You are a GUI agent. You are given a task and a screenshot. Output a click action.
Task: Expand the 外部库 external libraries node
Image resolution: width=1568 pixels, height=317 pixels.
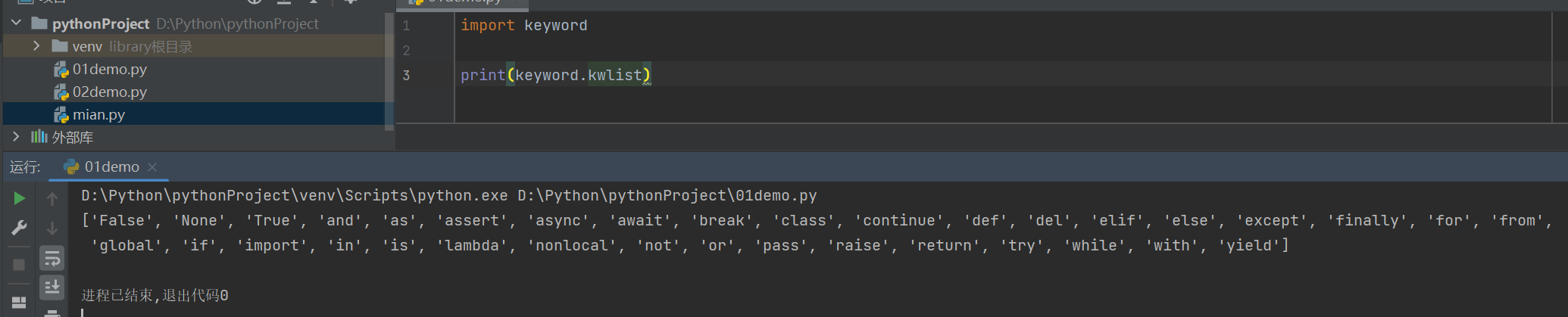click(16, 137)
